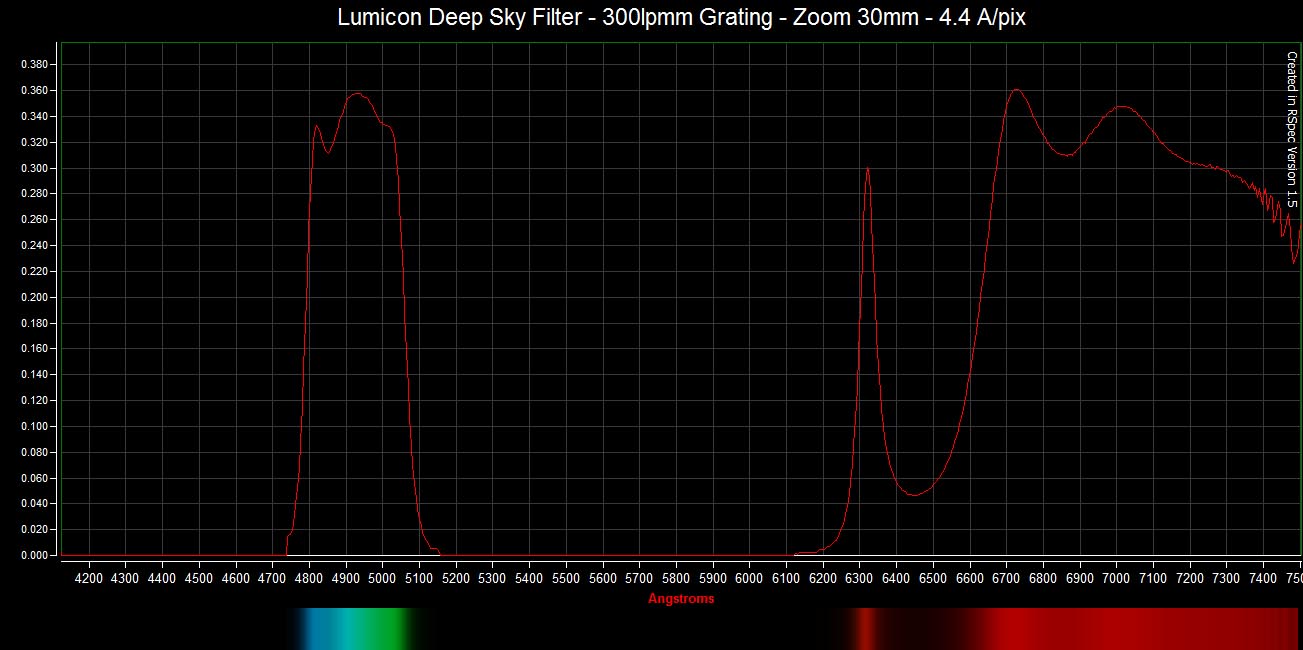Click the 0.380 value on the y-axis

(34, 65)
